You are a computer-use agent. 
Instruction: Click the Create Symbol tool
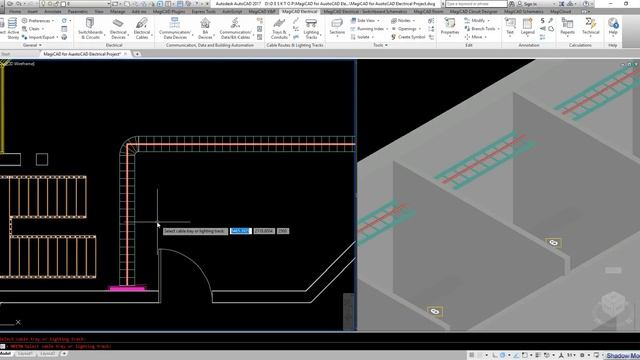pyautogui.click(x=408, y=37)
